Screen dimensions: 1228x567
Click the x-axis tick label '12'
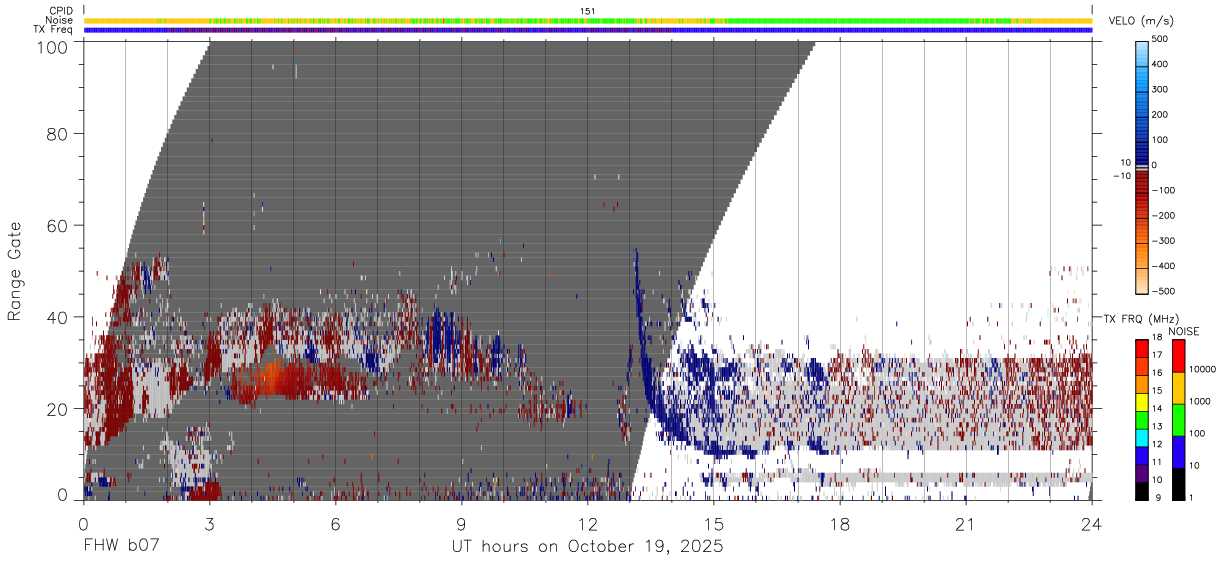[587, 525]
